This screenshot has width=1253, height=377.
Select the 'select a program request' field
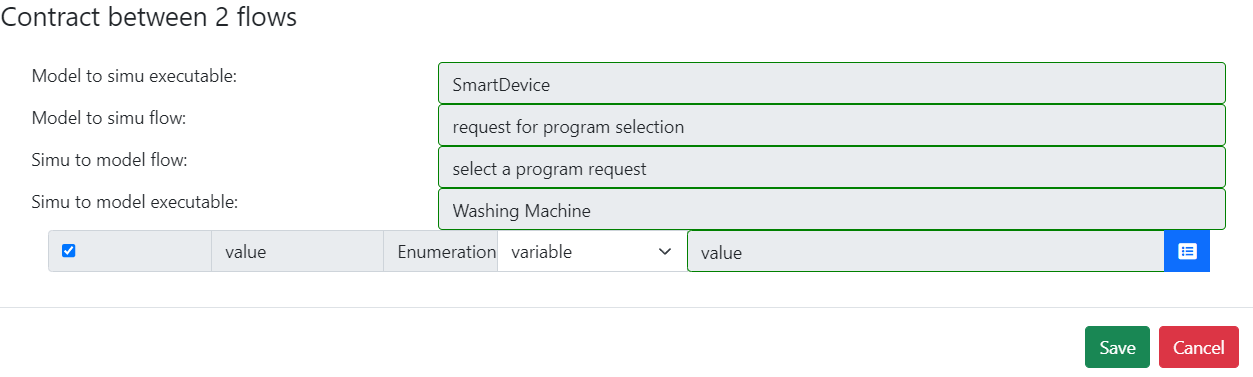(832, 168)
